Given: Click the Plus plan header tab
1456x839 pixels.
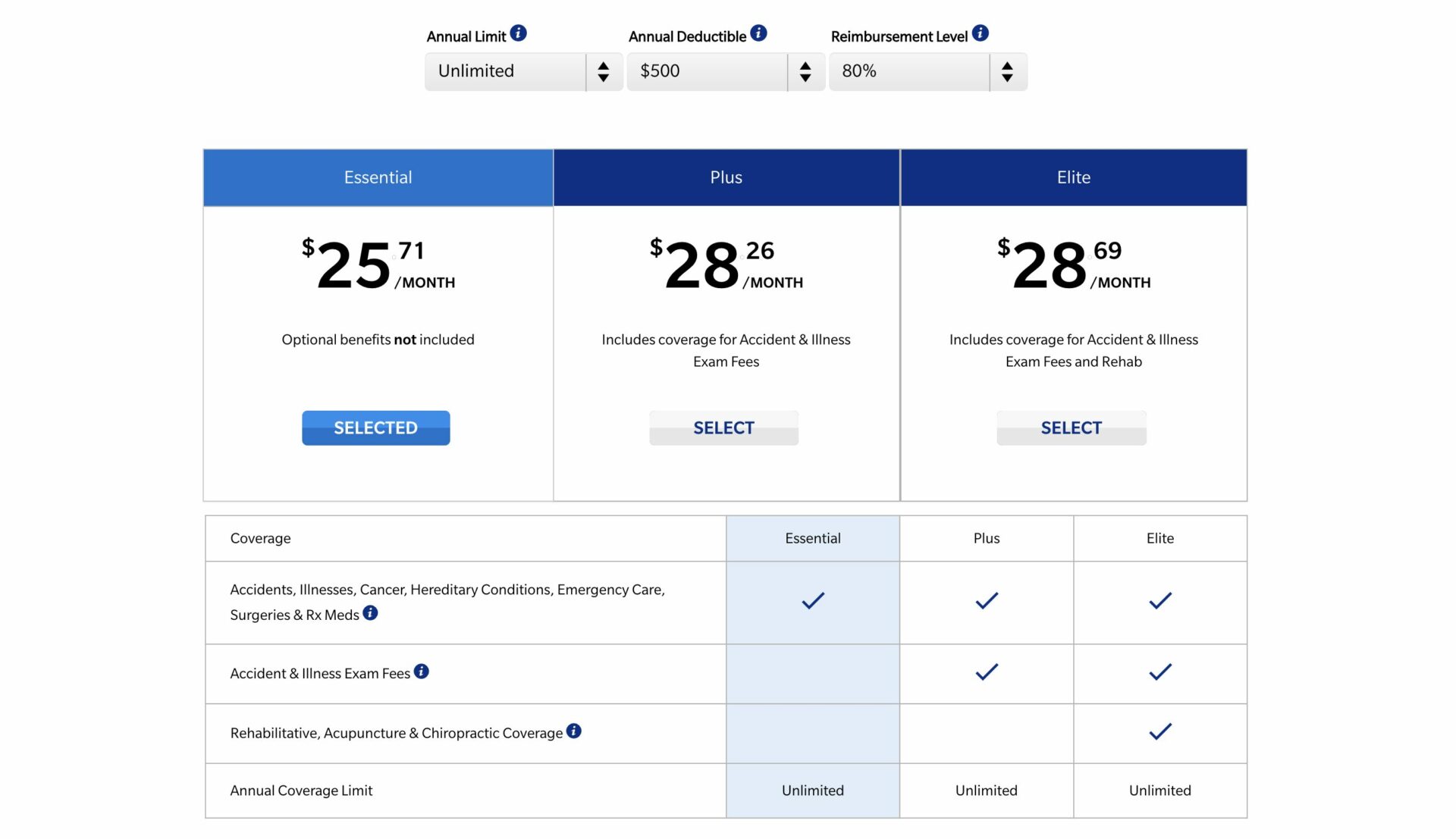Looking at the screenshot, I should tap(726, 177).
